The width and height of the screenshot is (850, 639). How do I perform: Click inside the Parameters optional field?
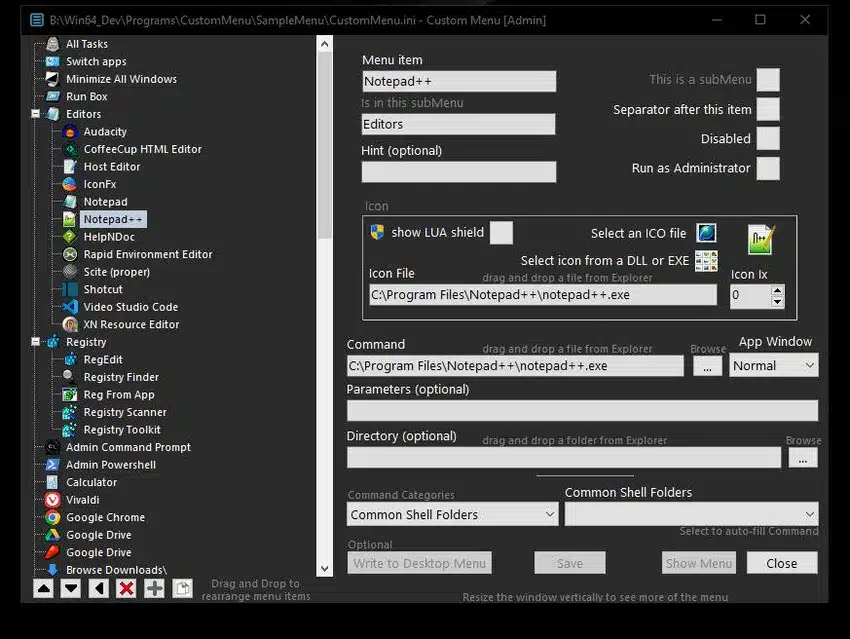[x=580, y=411]
